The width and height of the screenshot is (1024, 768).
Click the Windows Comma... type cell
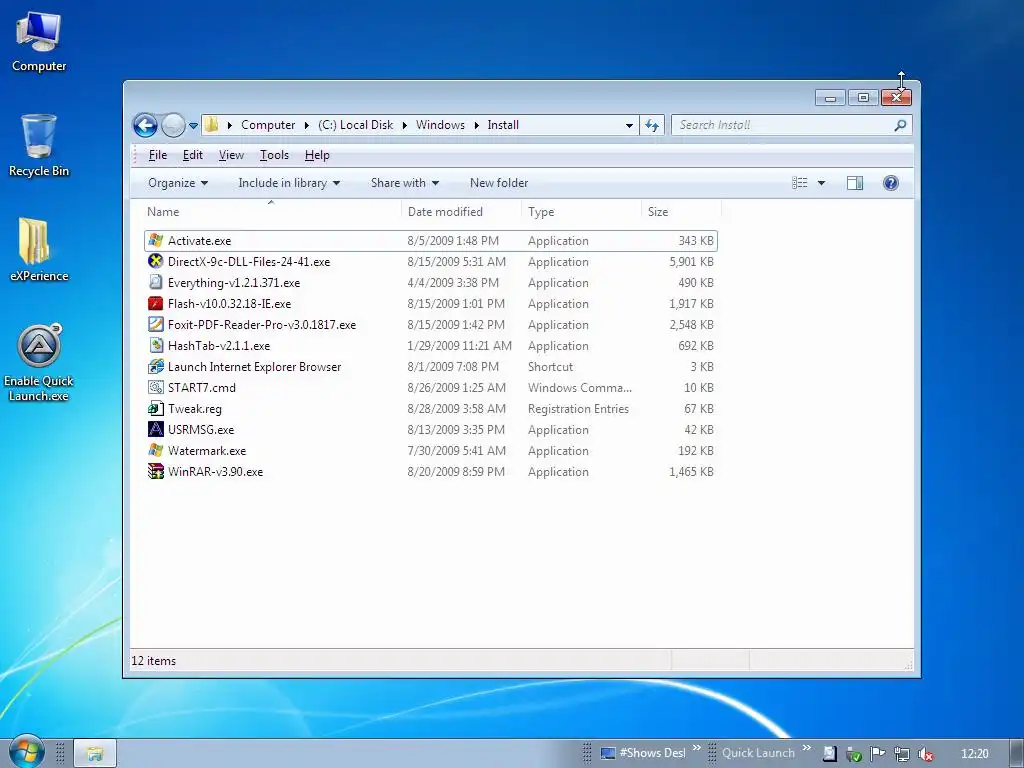[579, 388]
